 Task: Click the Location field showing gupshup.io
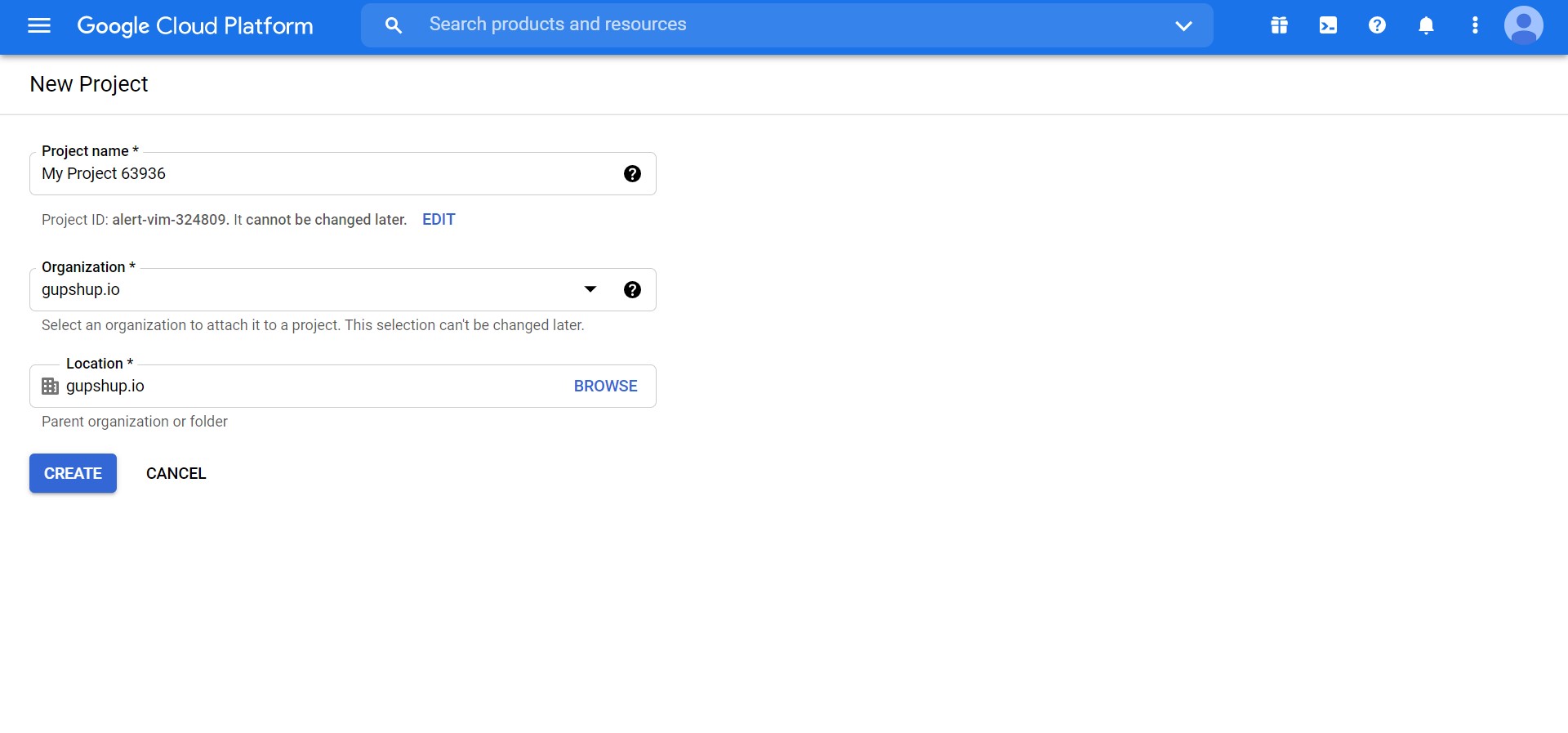pyautogui.click(x=343, y=386)
